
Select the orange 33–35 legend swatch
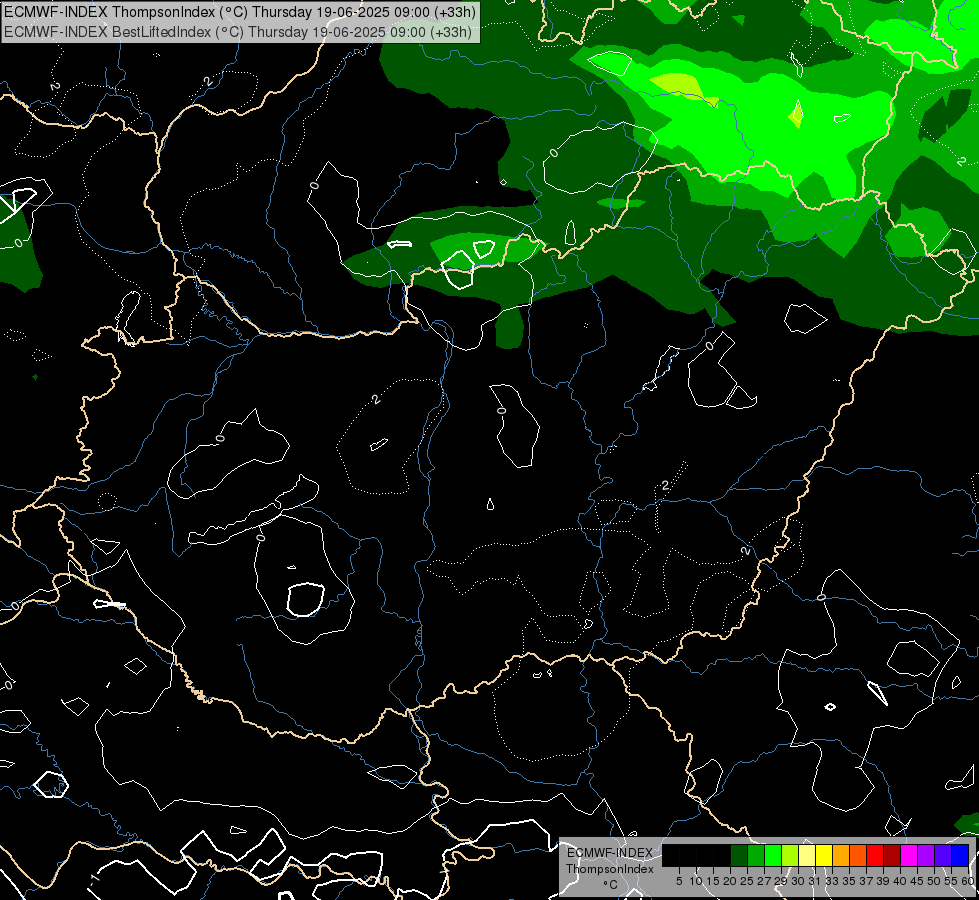(x=841, y=855)
